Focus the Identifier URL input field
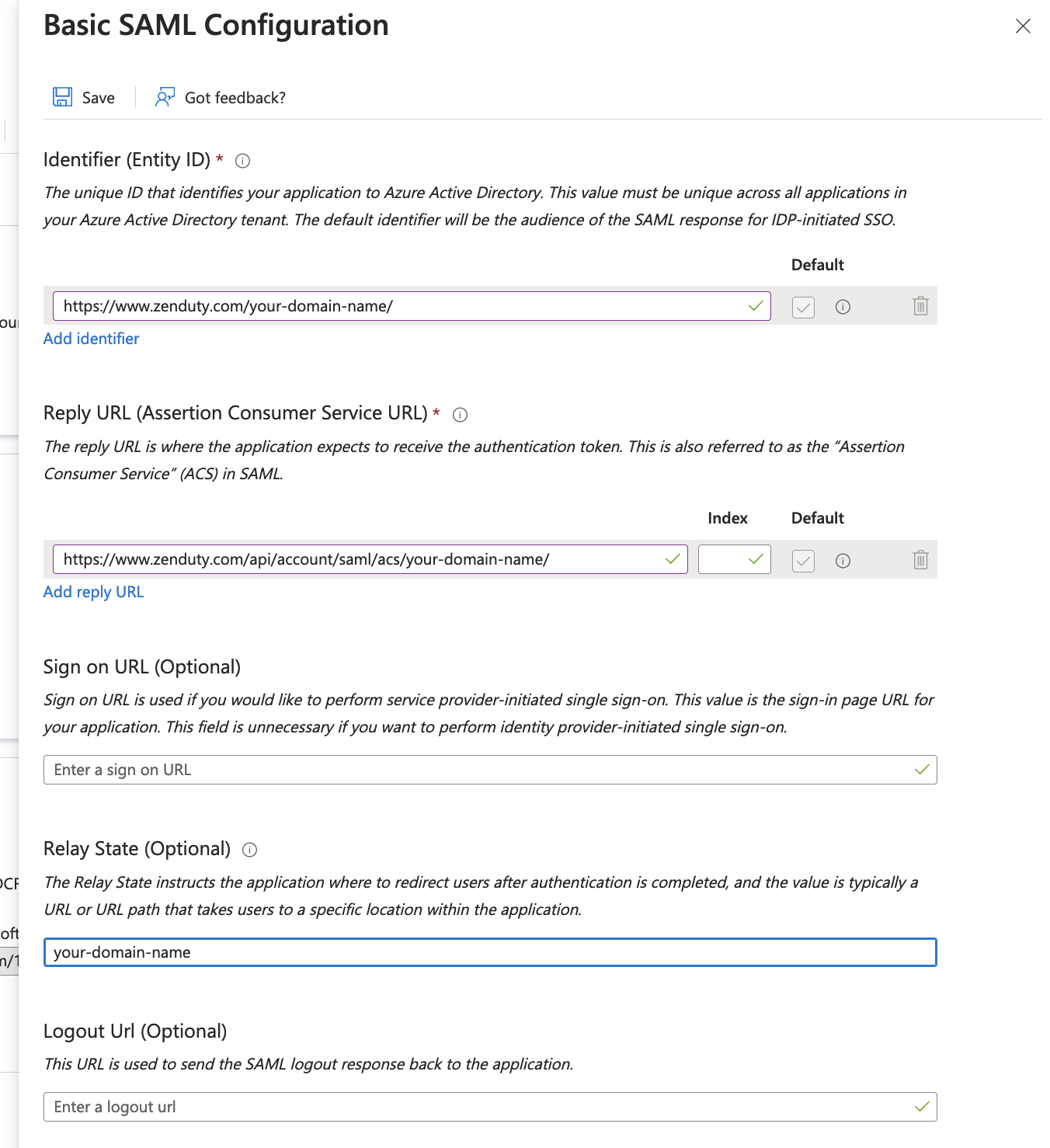 412,306
